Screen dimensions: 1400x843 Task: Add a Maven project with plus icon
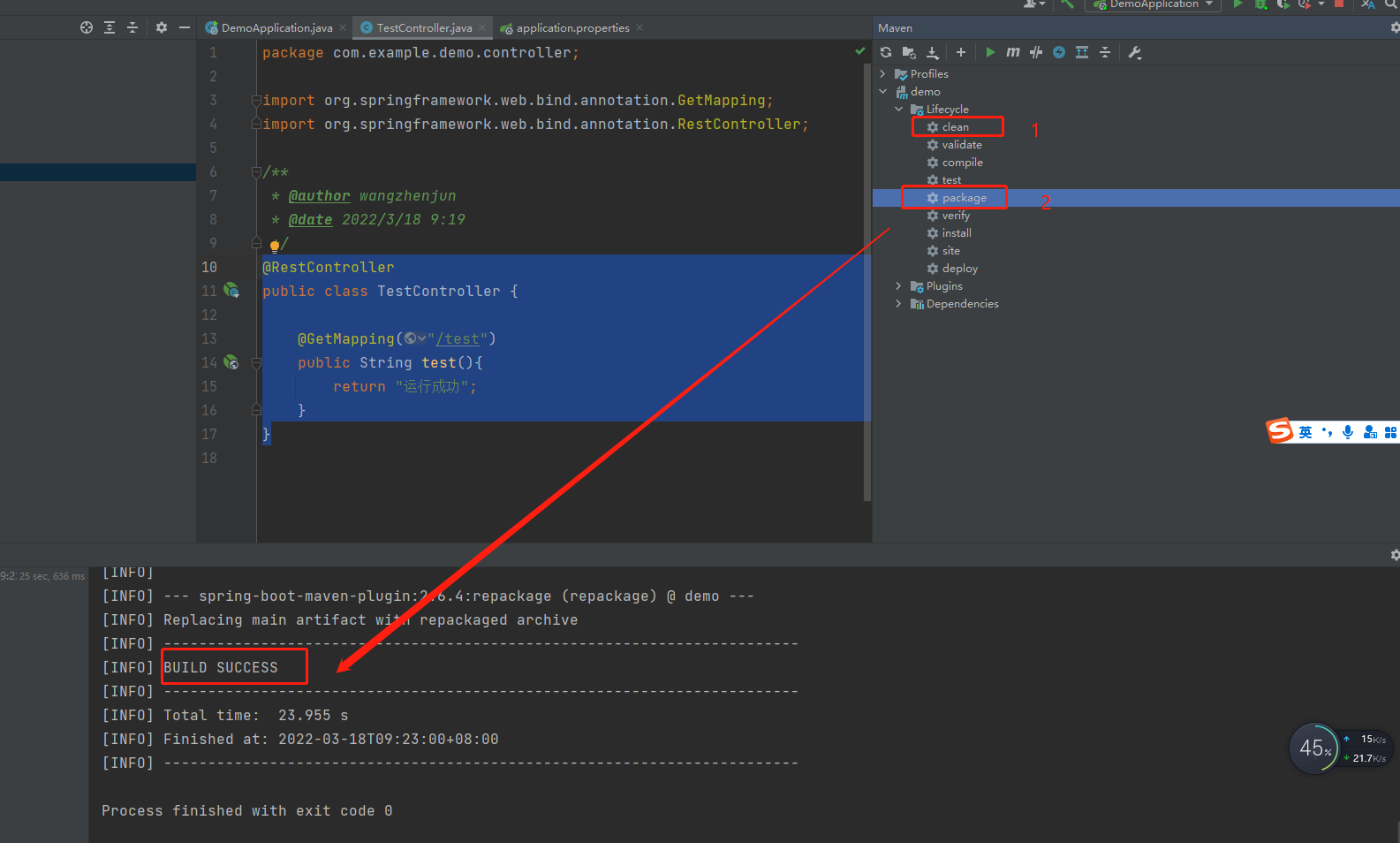point(961,52)
